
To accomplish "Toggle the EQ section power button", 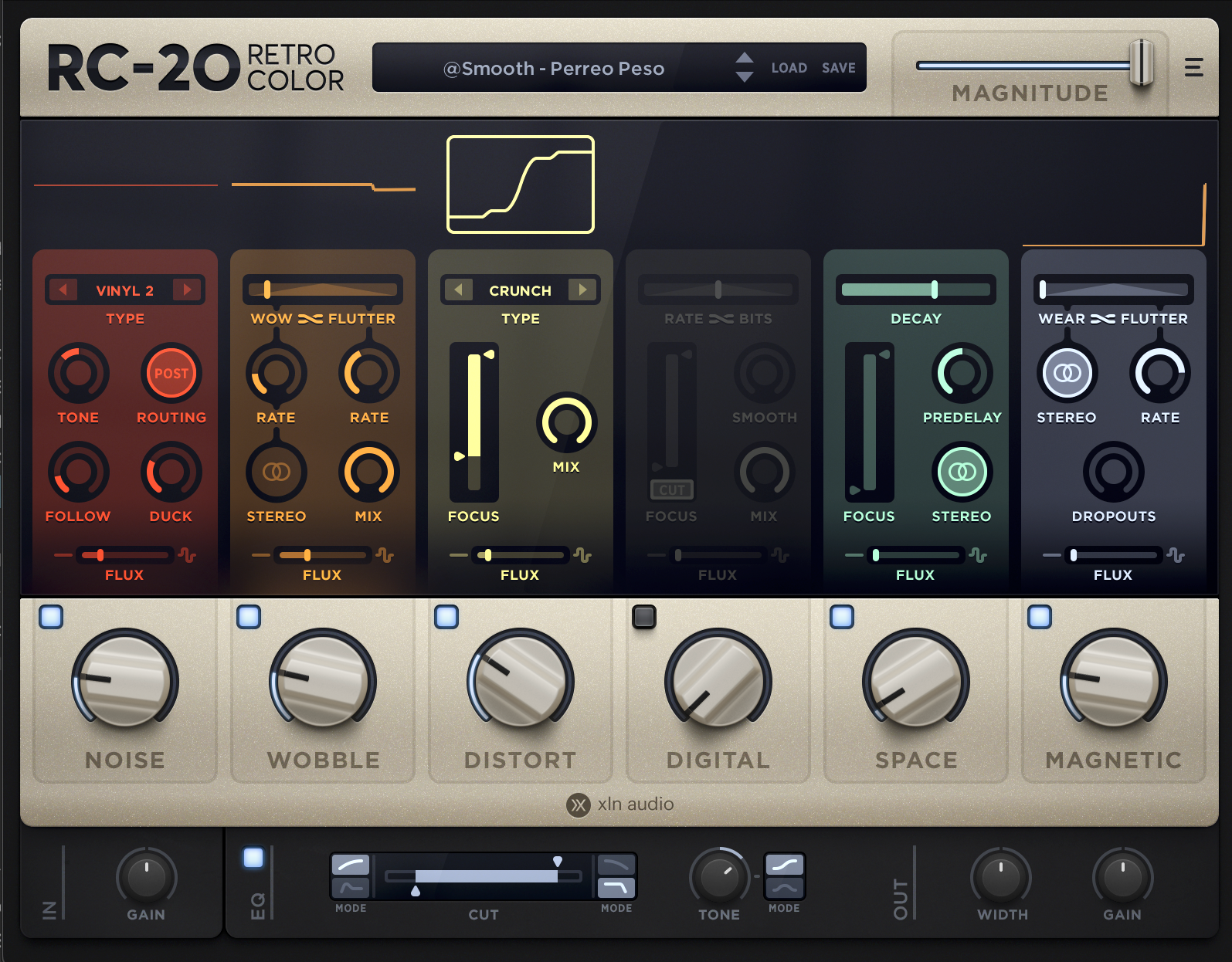I will coord(253,858).
